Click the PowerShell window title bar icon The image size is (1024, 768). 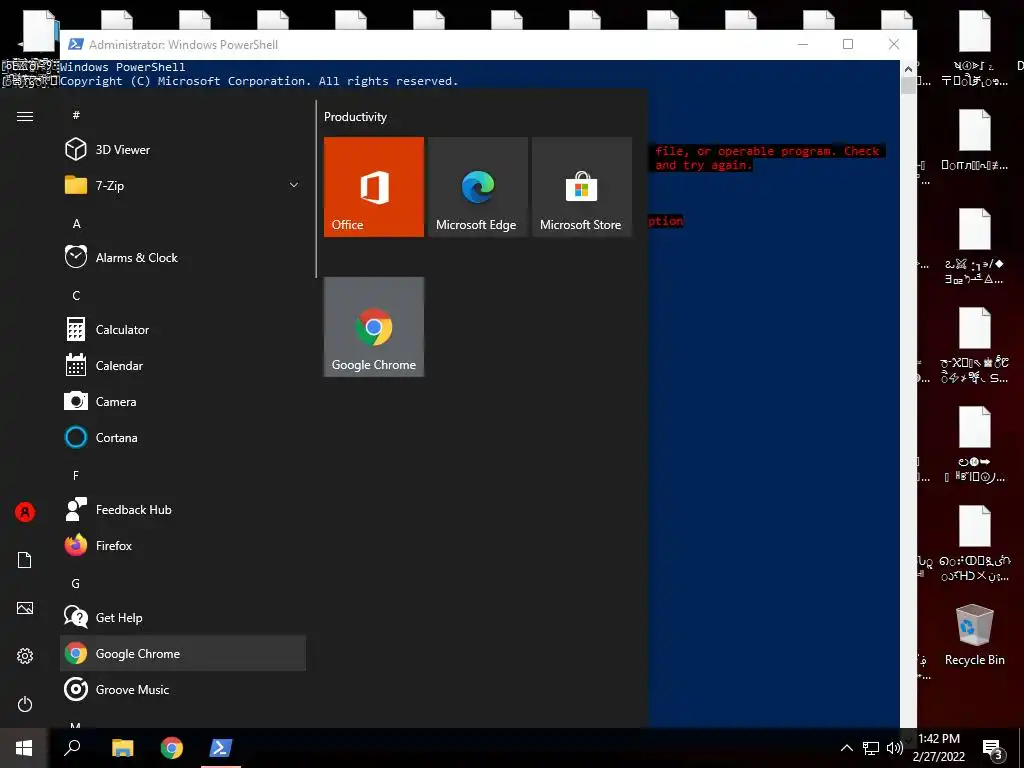coord(76,44)
